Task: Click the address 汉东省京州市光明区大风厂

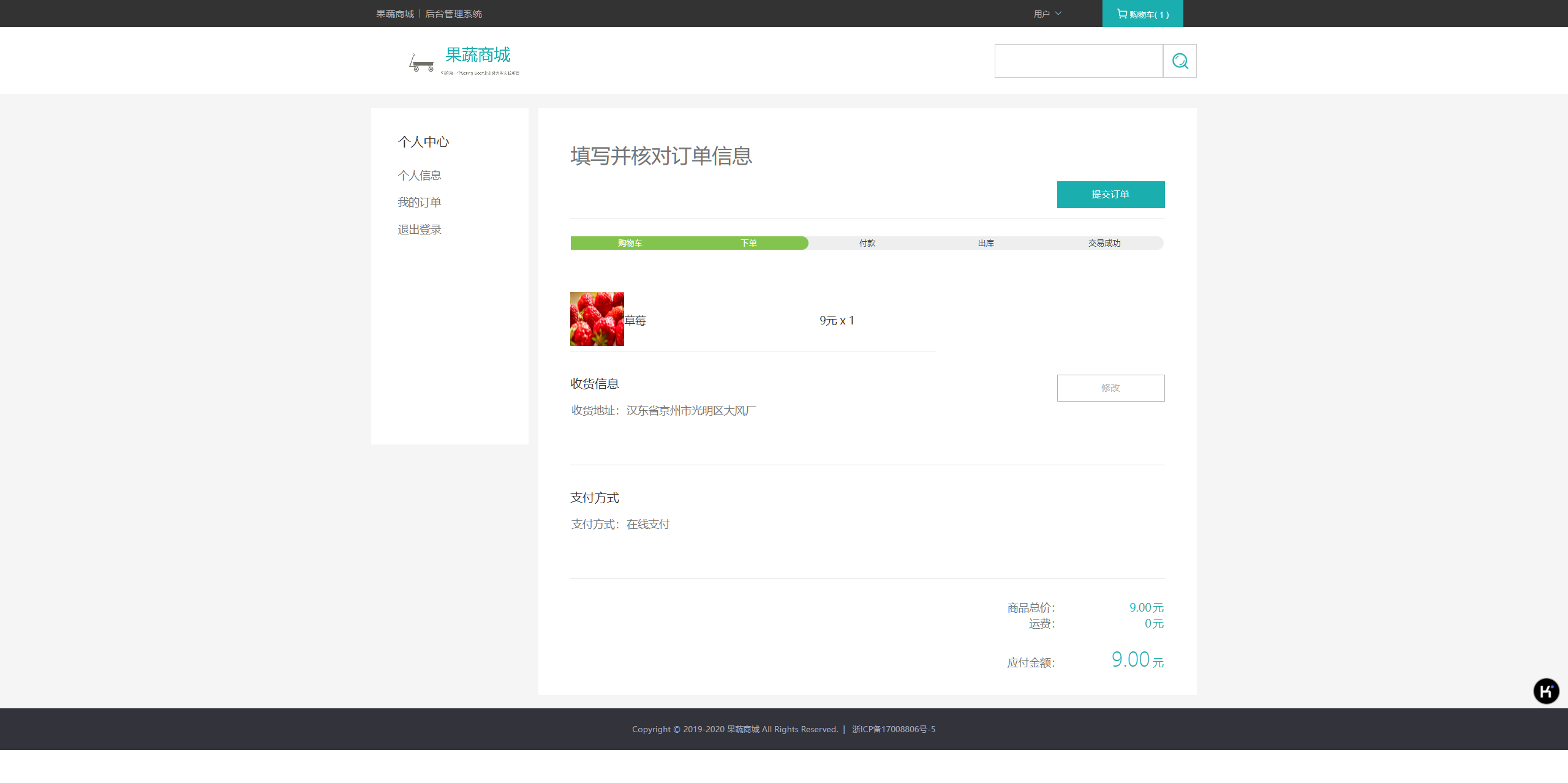Action: (x=692, y=411)
